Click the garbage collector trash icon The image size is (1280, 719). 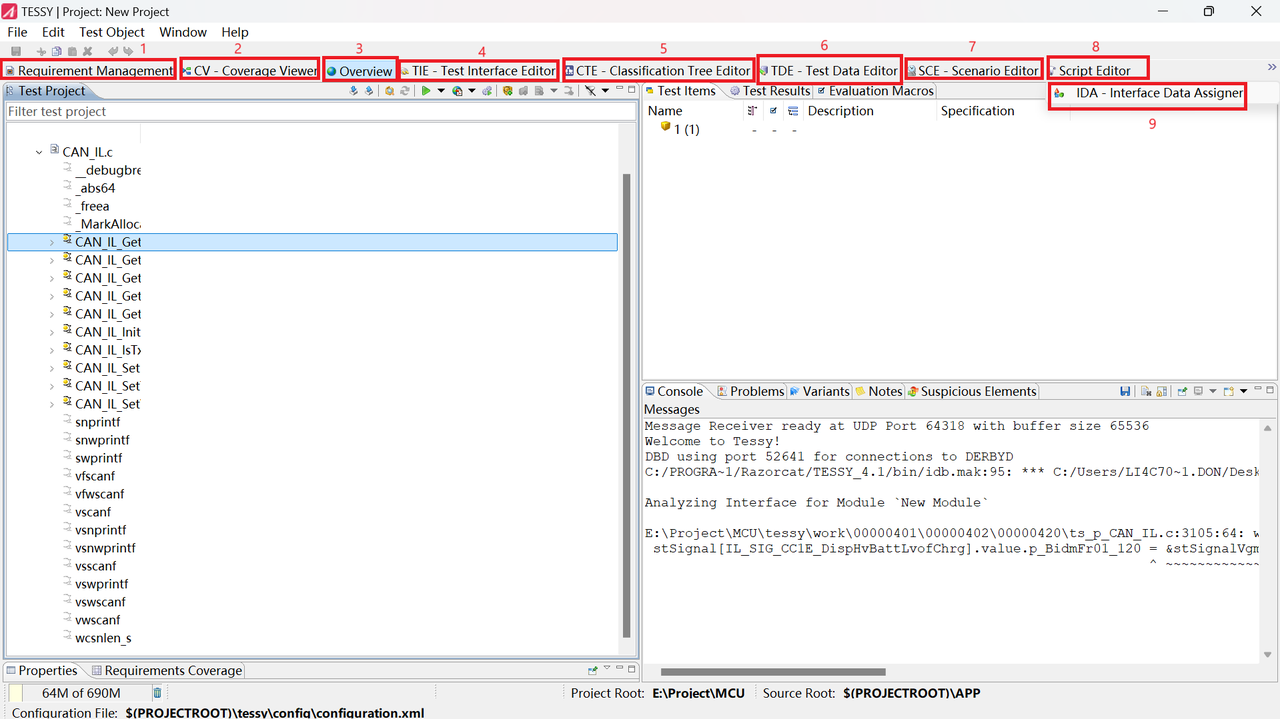pos(157,693)
